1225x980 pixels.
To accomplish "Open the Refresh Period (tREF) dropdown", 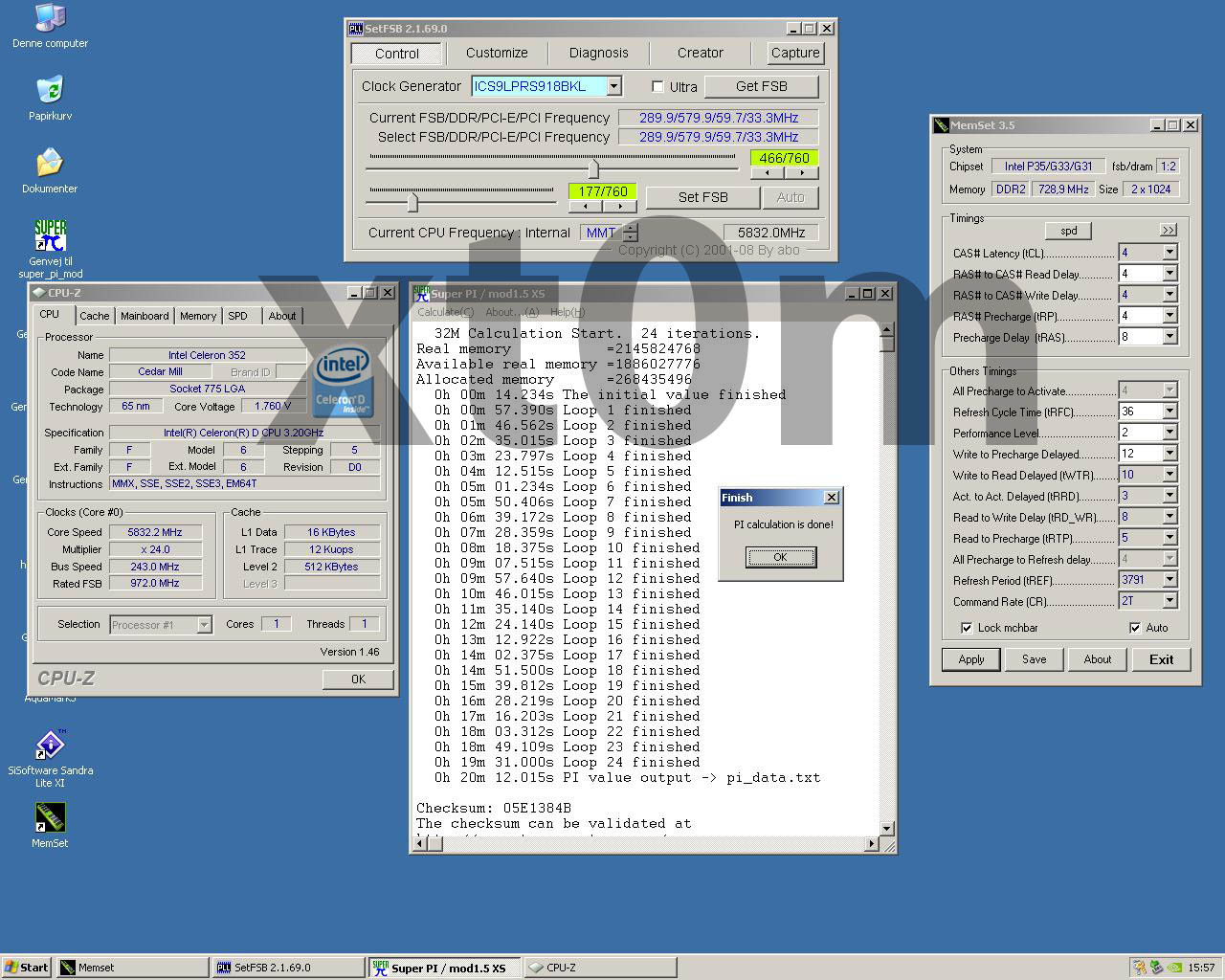I will pos(1169,580).
